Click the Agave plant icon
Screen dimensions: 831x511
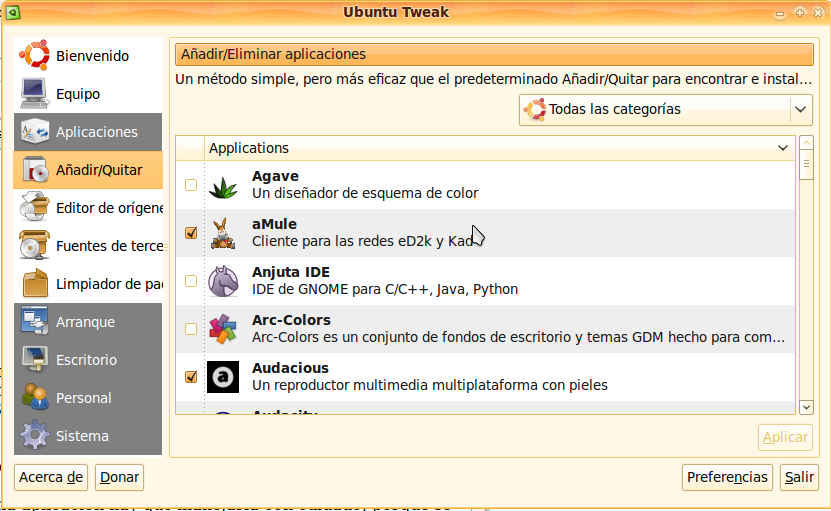pyautogui.click(x=223, y=186)
